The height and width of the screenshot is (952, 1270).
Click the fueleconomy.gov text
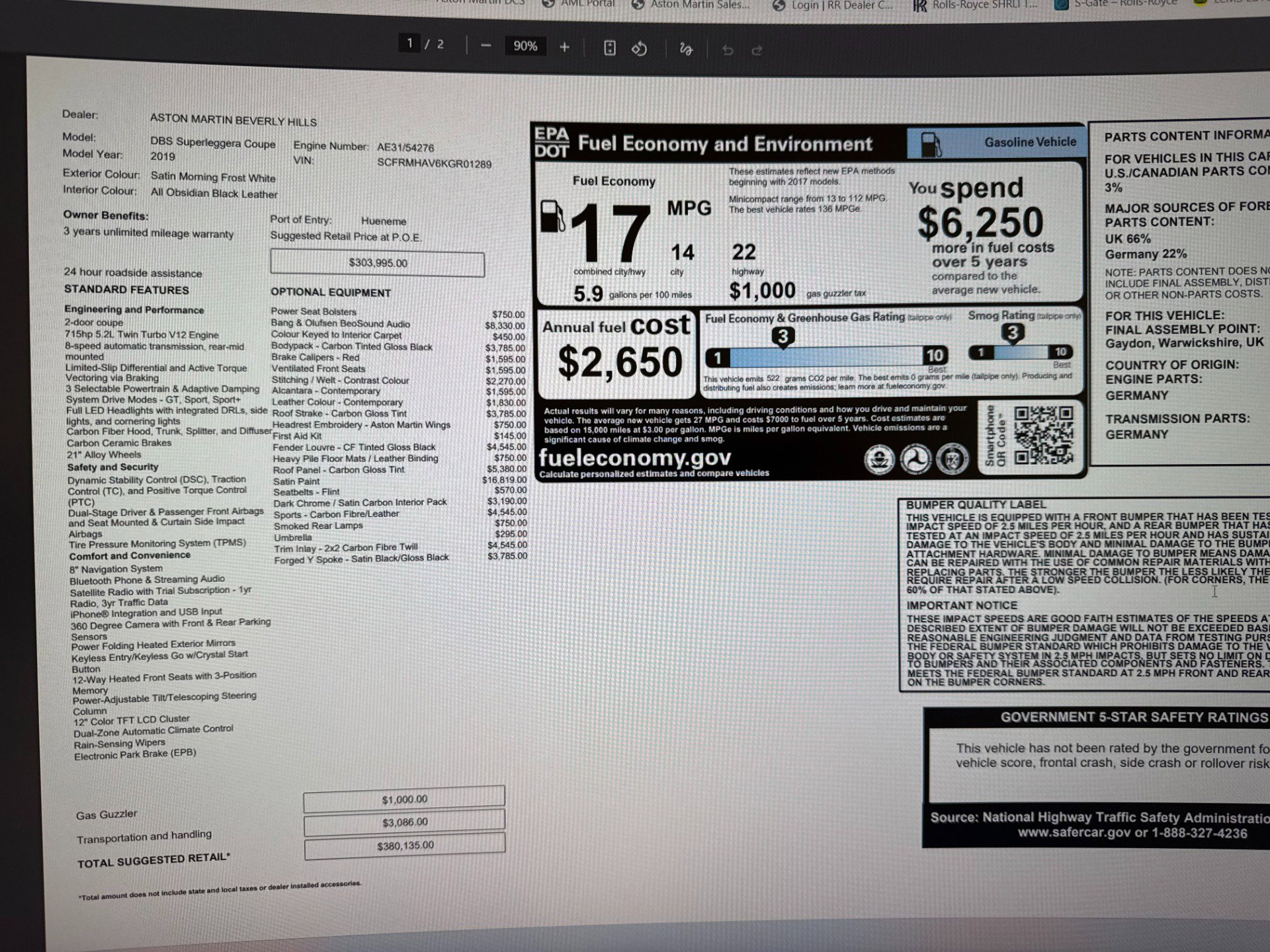coord(634,457)
